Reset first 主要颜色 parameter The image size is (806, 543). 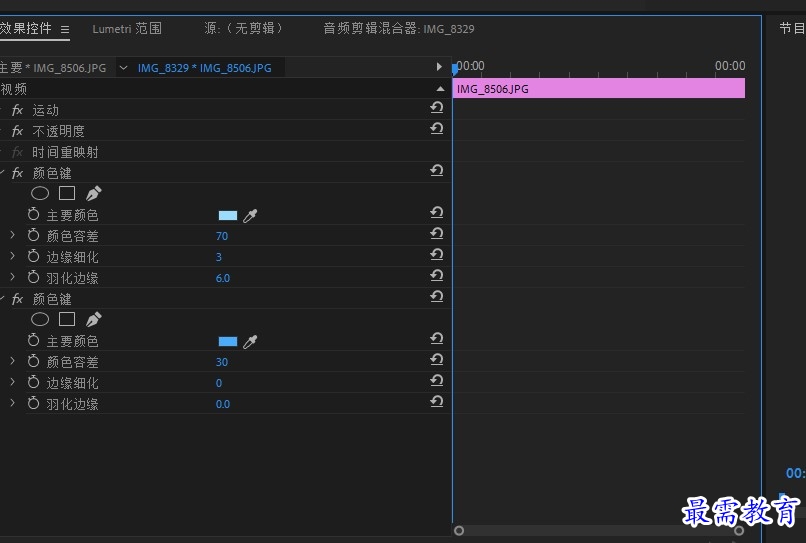437,213
